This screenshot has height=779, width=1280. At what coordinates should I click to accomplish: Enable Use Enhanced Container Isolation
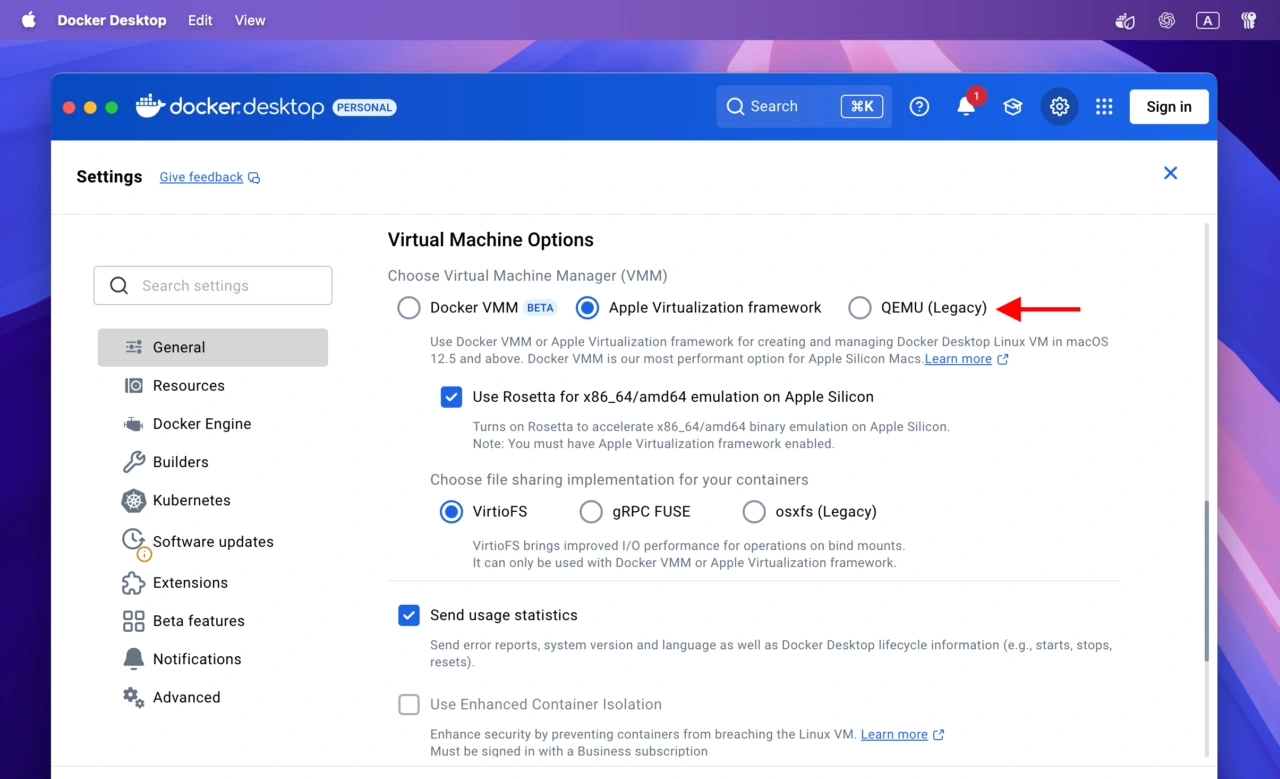[408, 705]
